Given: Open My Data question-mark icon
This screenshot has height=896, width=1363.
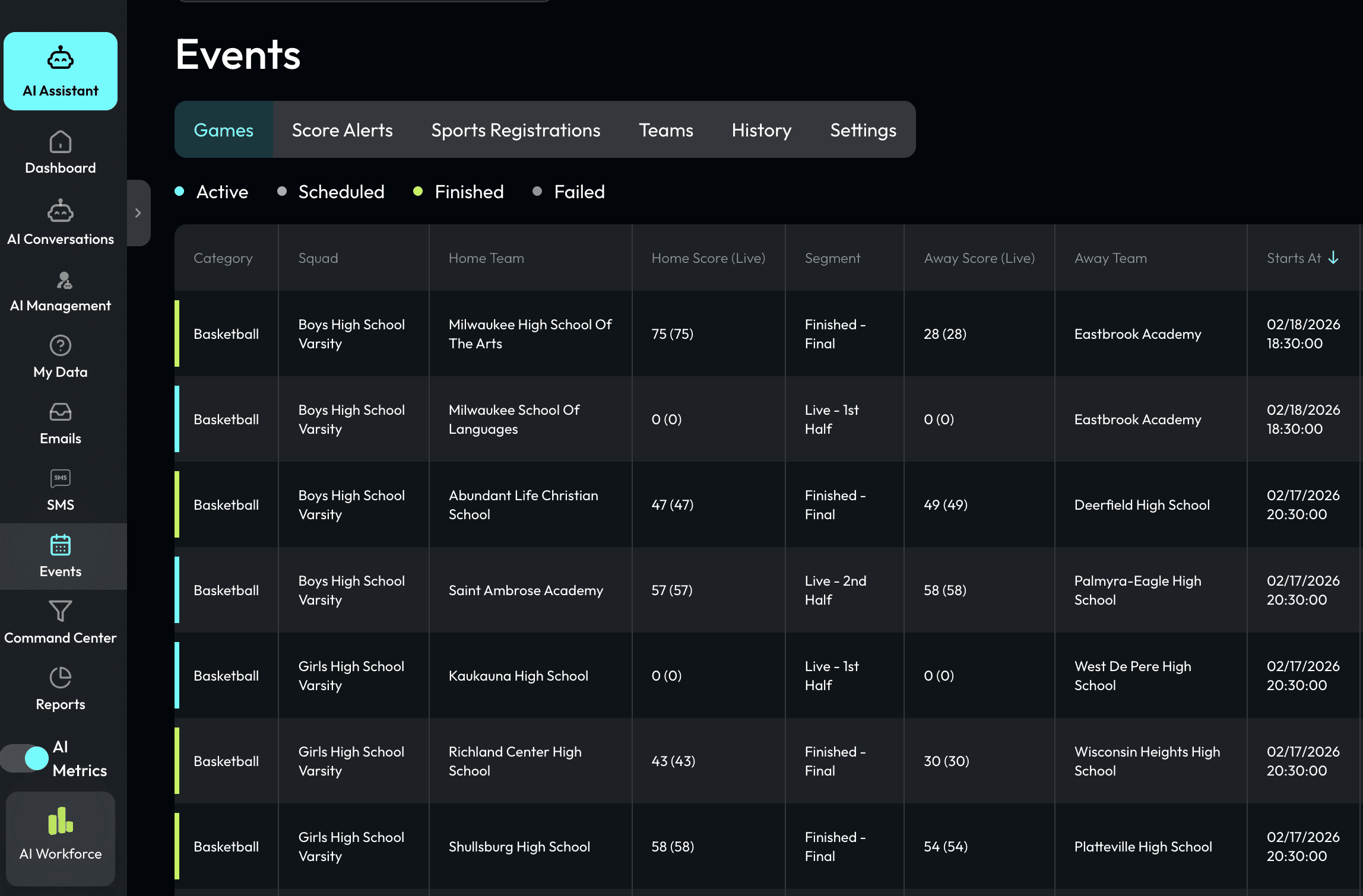Looking at the screenshot, I should coord(61,345).
